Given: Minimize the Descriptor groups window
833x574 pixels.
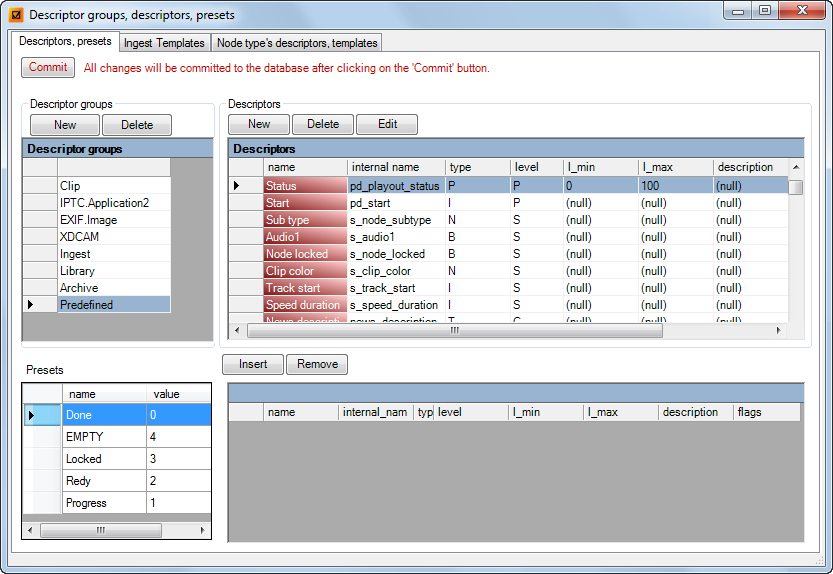Looking at the screenshot, I should click(x=738, y=11).
